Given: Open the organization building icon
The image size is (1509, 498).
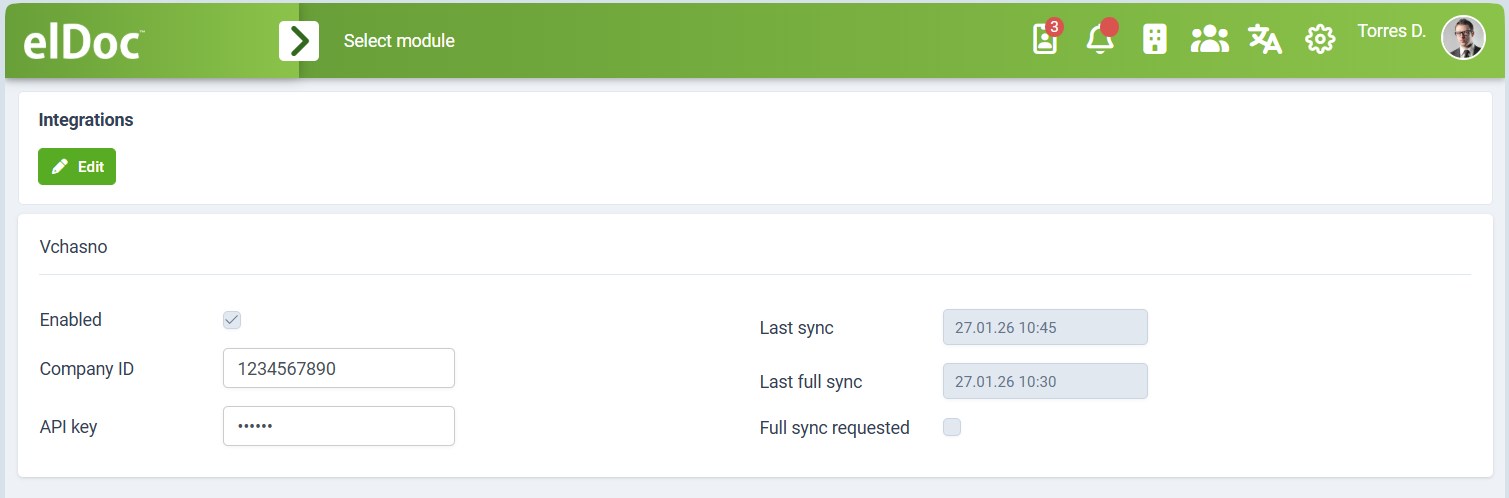Looking at the screenshot, I should click(x=1155, y=40).
